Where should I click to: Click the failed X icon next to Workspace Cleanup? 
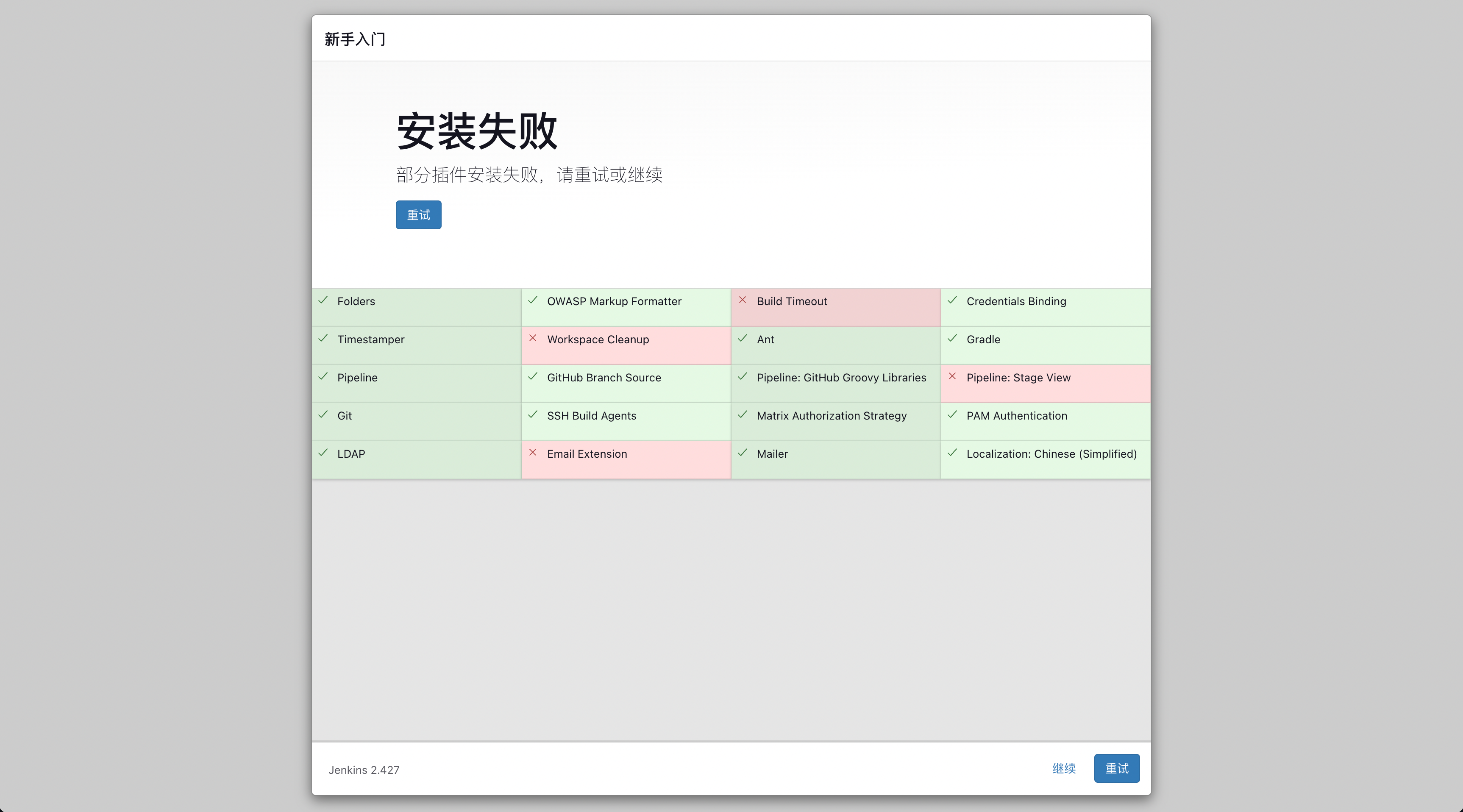533,338
